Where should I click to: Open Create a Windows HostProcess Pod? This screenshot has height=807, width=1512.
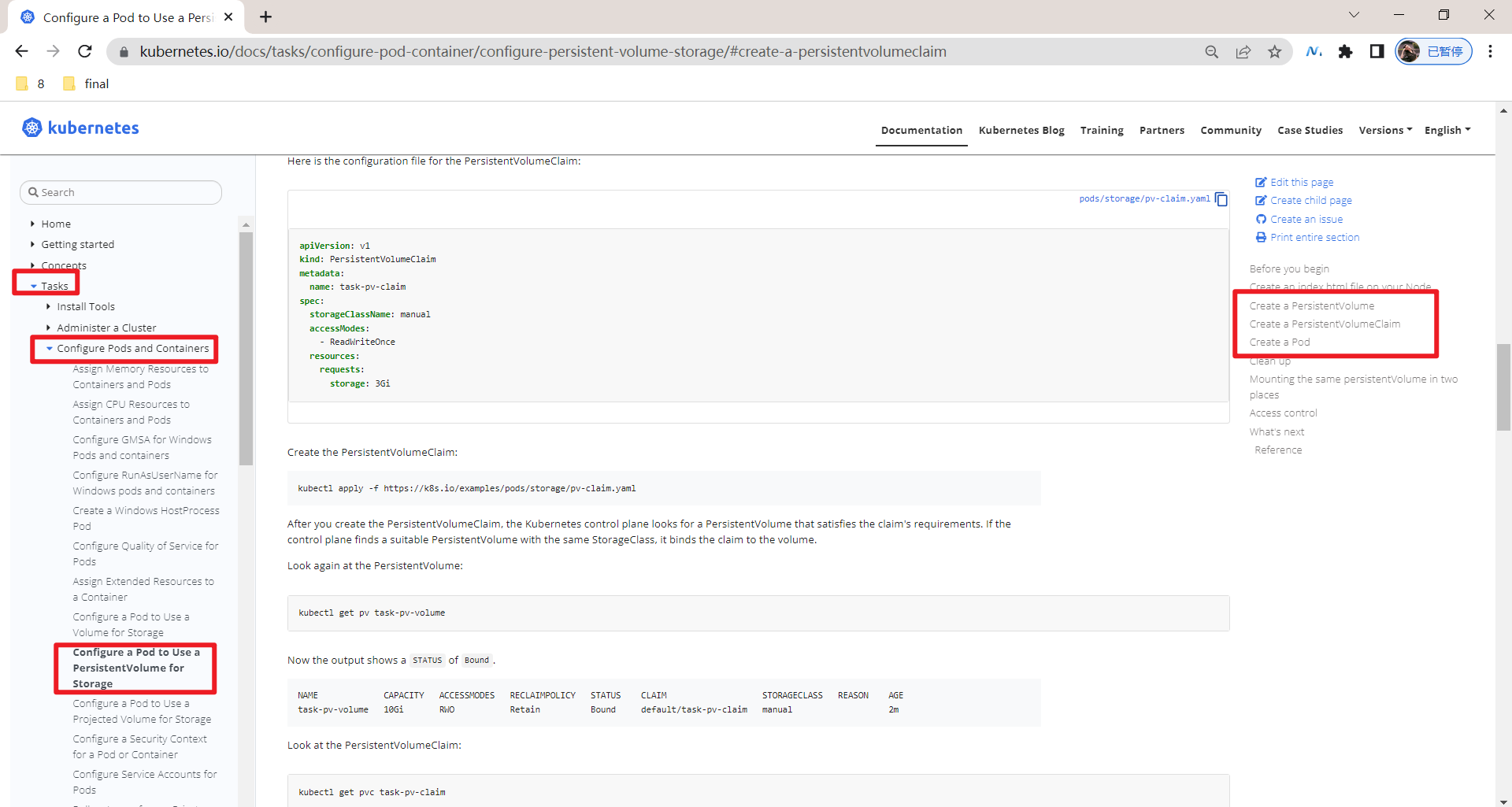[x=146, y=518]
